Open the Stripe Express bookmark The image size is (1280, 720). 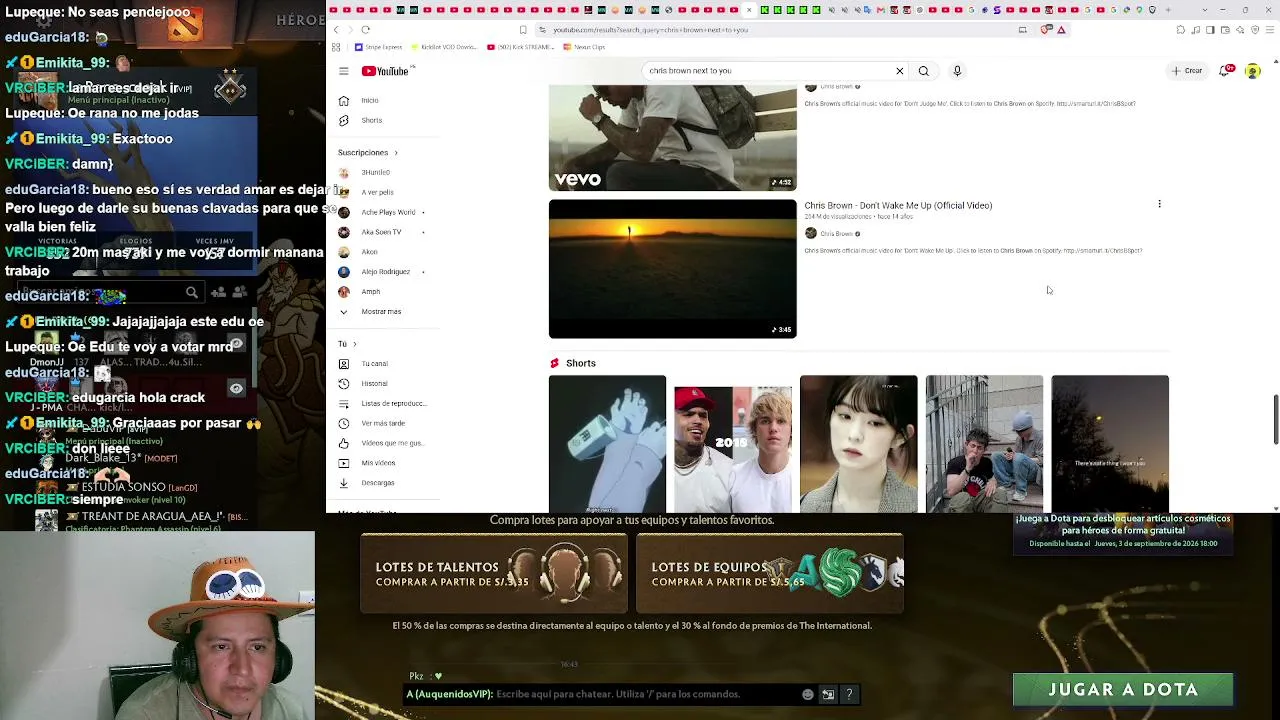click(378, 47)
